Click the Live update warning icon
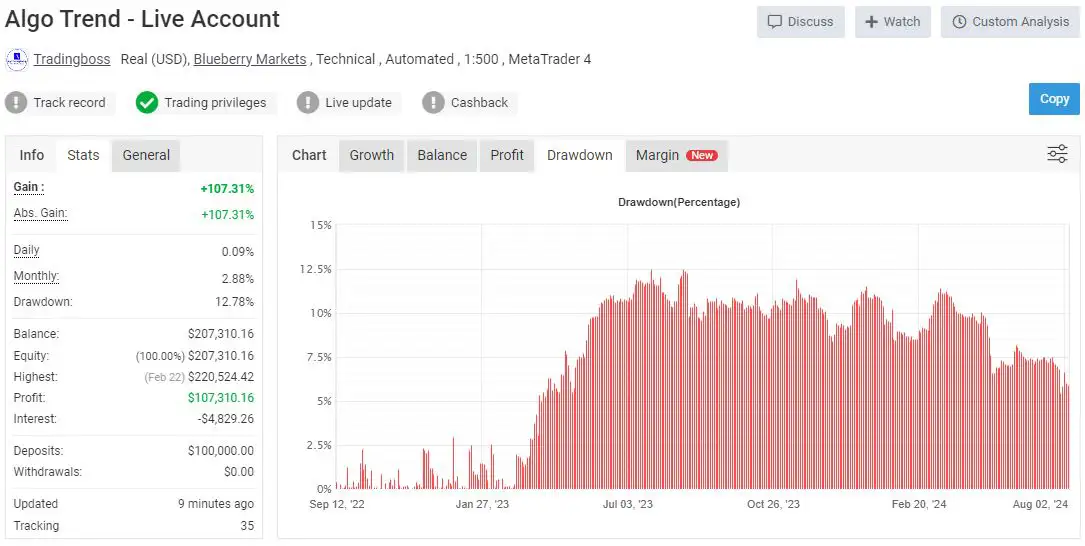Screen dimensions: 1085x546 click(x=308, y=102)
